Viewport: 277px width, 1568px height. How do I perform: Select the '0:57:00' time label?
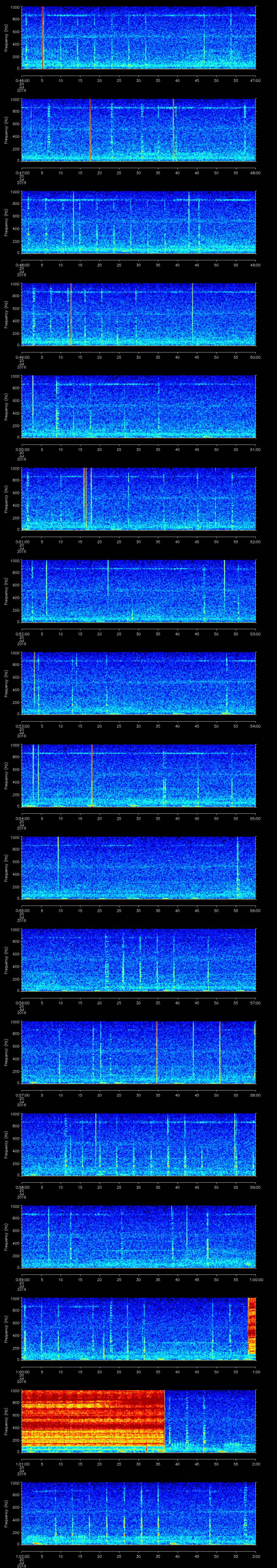[x=22, y=1095]
